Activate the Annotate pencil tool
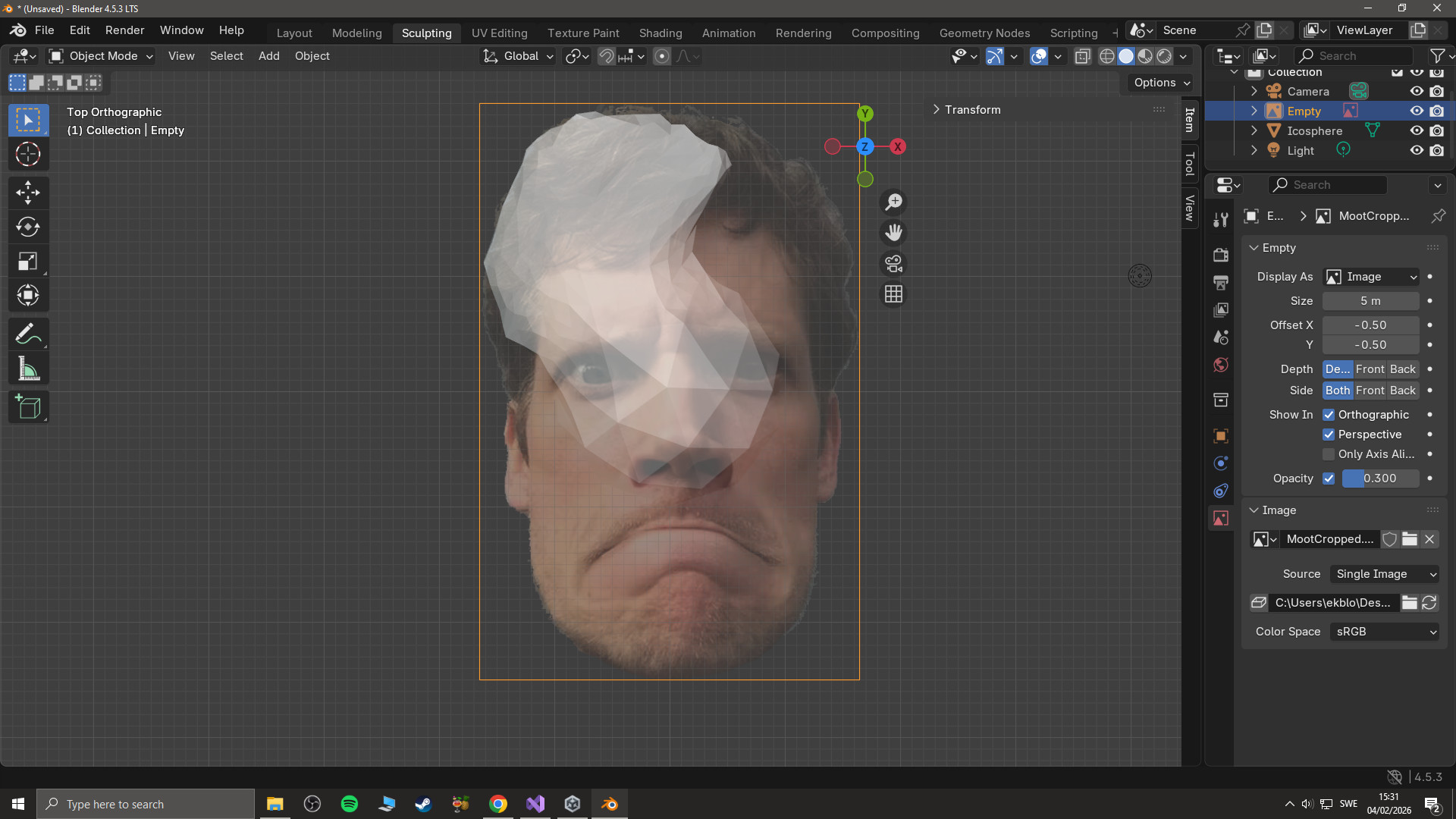The height and width of the screenshot is (819, 1456). (x=28, y=334)
